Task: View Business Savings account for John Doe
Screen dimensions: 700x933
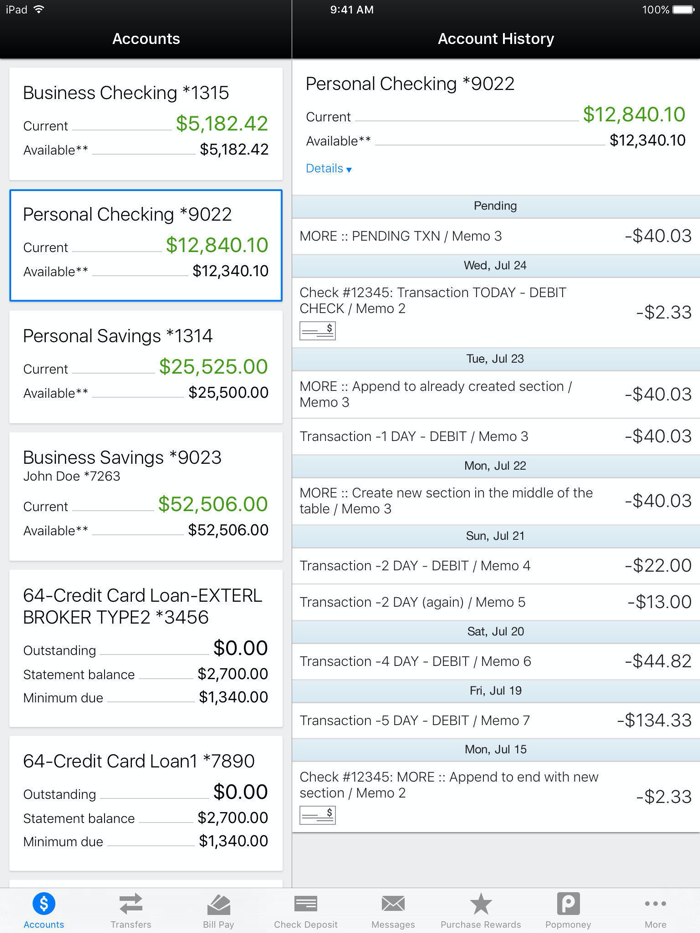Action: [145, 492]
